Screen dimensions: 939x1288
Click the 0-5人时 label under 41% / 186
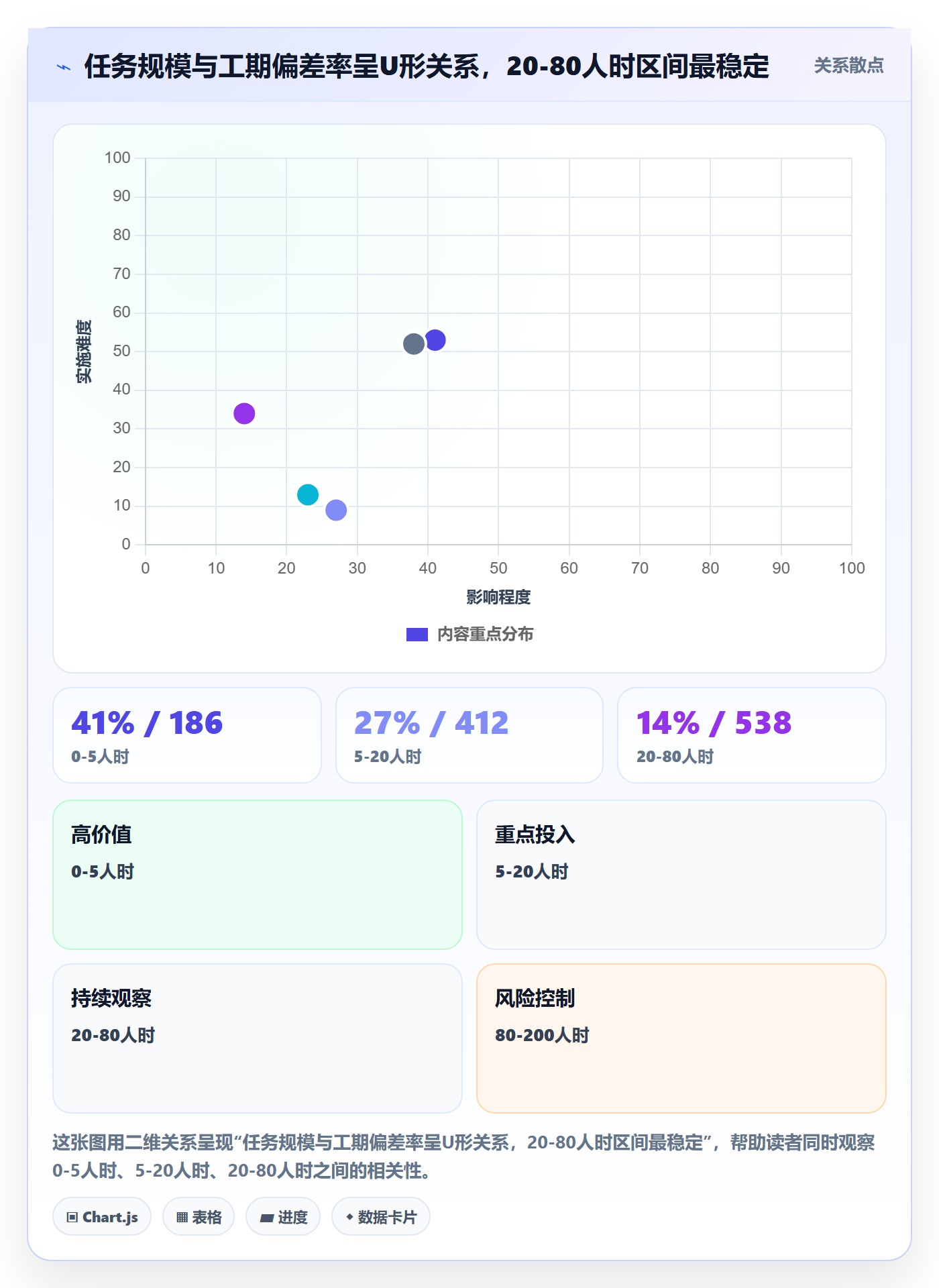tap(101, 757)
